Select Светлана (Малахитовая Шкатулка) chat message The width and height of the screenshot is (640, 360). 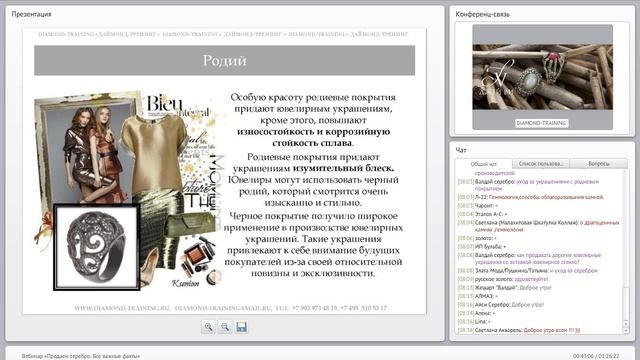coord(539,226)
